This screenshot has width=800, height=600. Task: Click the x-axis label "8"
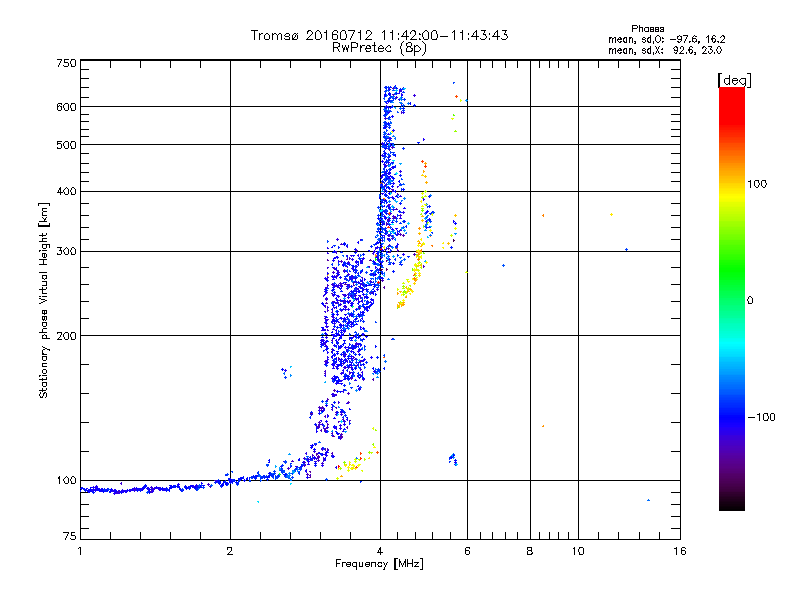tap(530, 551)
